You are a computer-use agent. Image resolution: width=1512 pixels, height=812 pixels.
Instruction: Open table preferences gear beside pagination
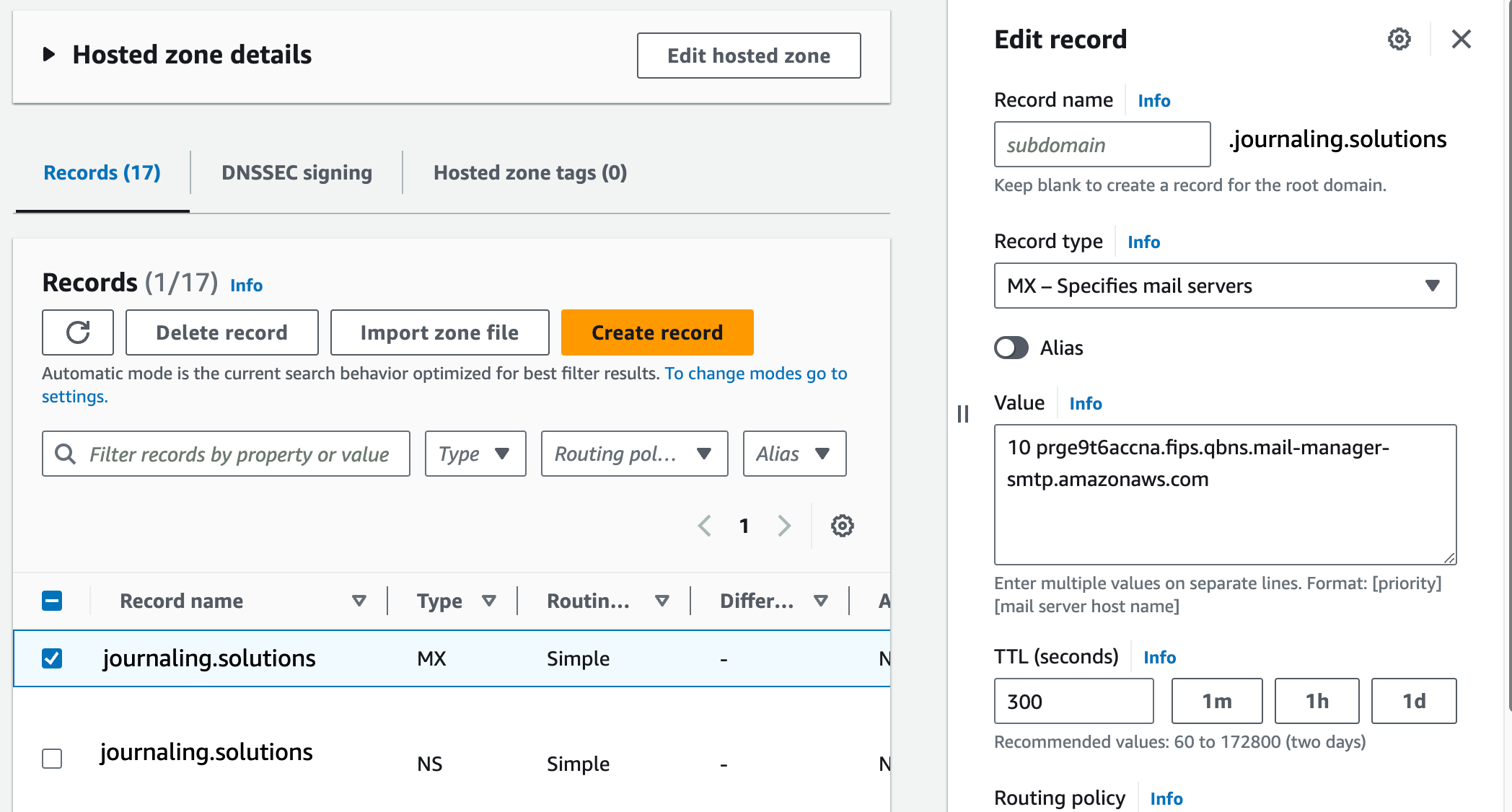841,526
